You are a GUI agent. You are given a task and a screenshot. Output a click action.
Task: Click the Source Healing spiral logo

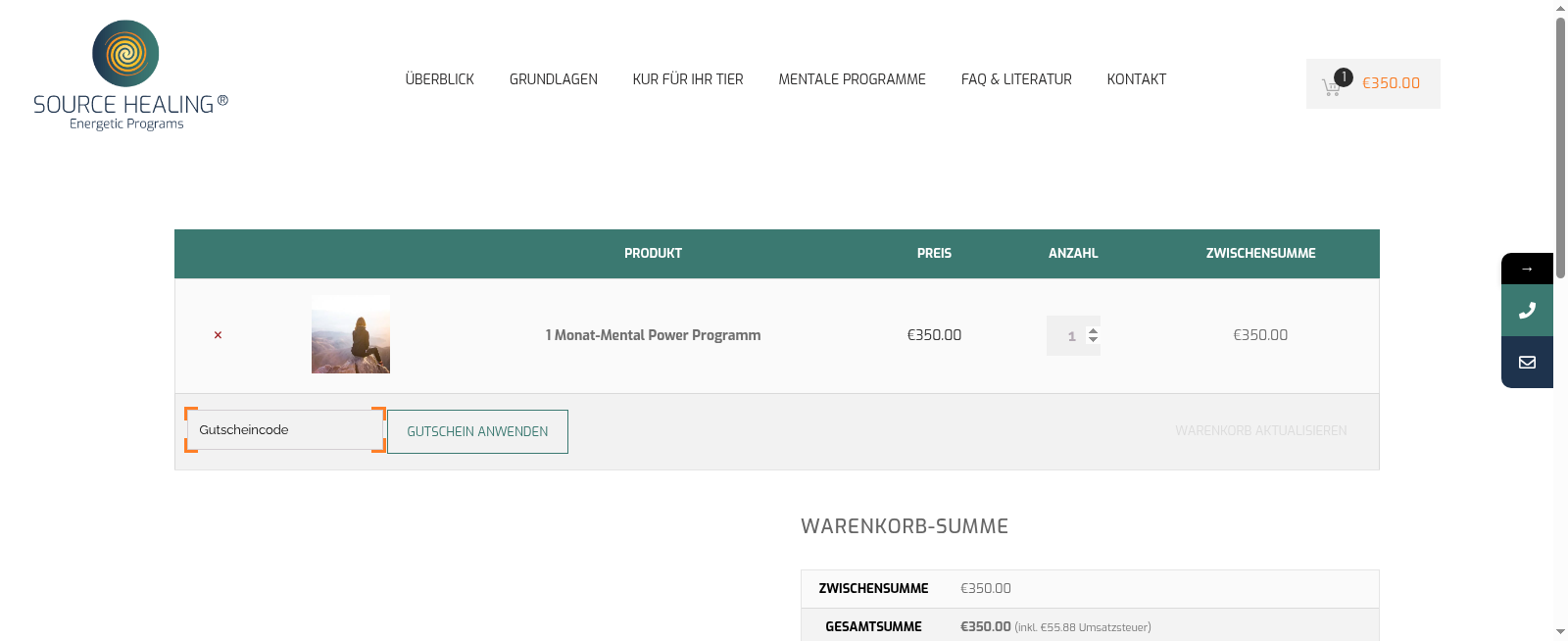125,54
